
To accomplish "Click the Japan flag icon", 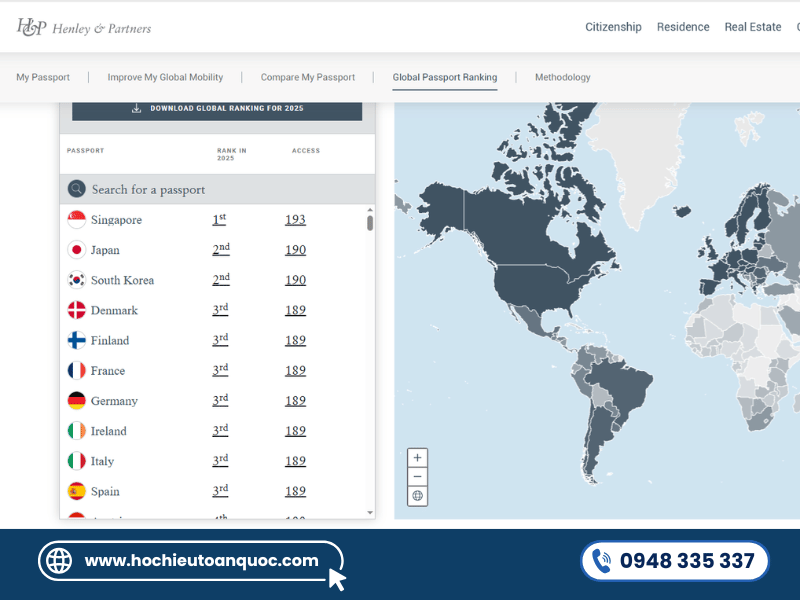I will click(x=77, y=250).
